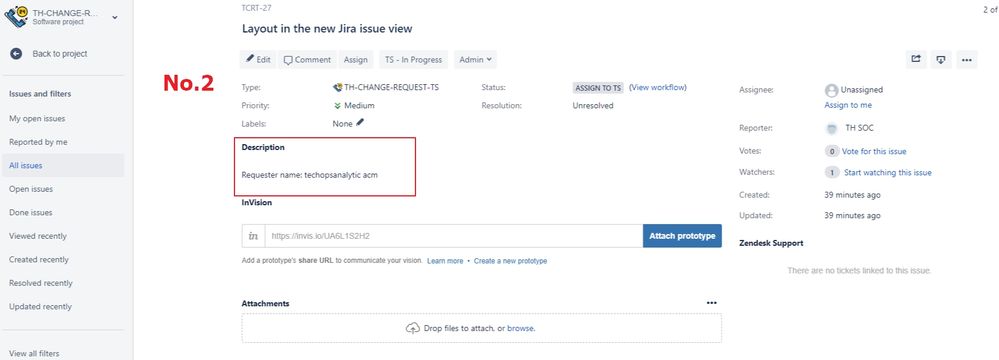Click the Medium priority icon
Image resolution: width=999 pixels, height=360 pixels.
tap(338, 106)
